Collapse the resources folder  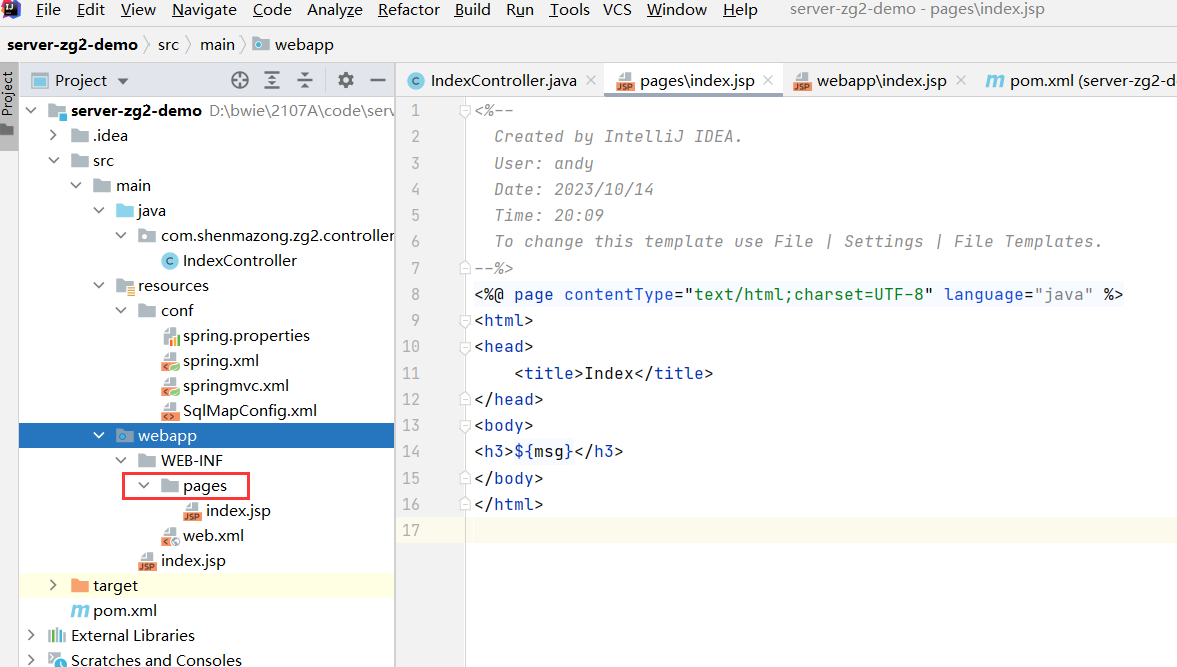(x=99, y=286)
